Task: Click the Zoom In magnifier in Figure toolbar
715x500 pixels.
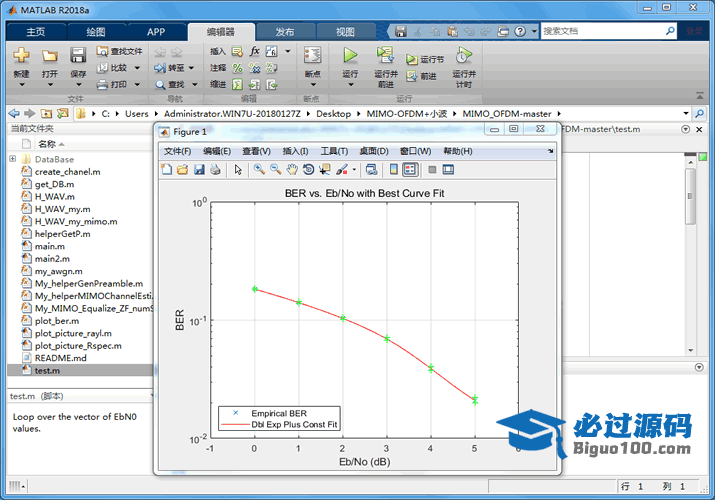Action: coord(259,169)
